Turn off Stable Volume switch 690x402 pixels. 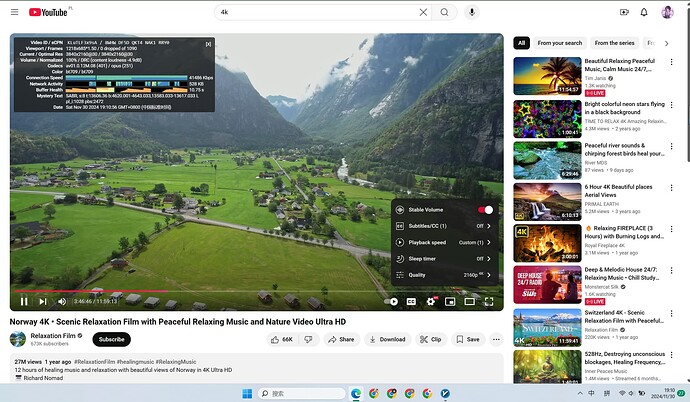click(486, 210)
